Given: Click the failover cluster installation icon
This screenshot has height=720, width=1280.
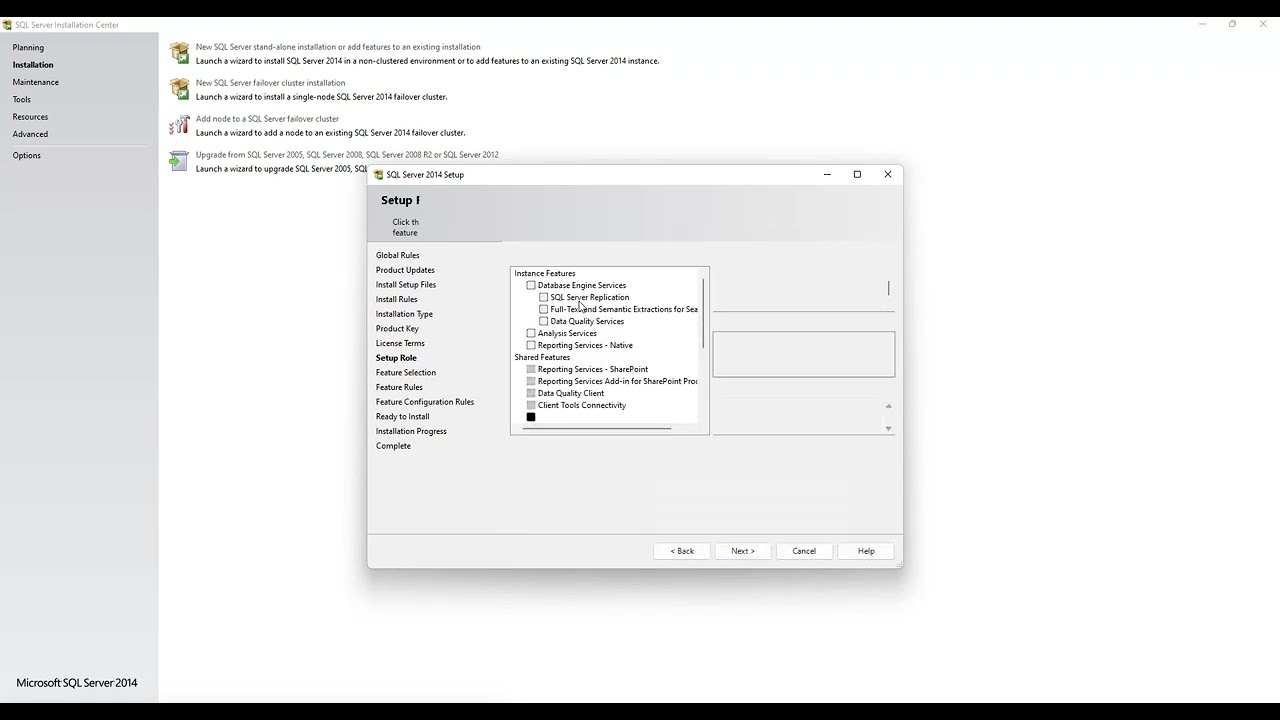Looking at the screenshot, I should point(179,89).
